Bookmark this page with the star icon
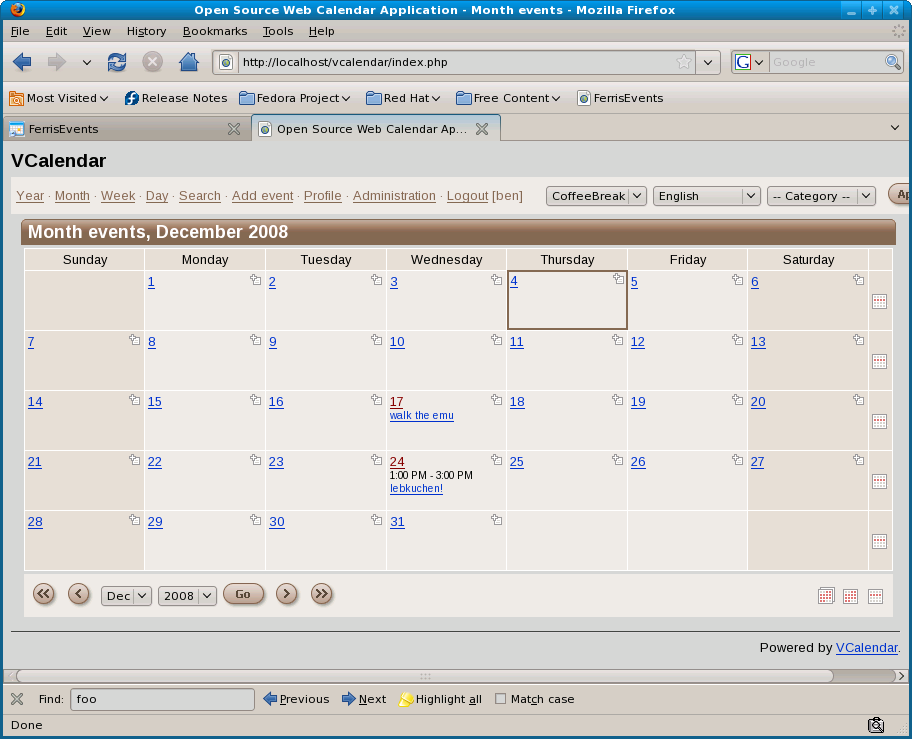 [684, 62]
